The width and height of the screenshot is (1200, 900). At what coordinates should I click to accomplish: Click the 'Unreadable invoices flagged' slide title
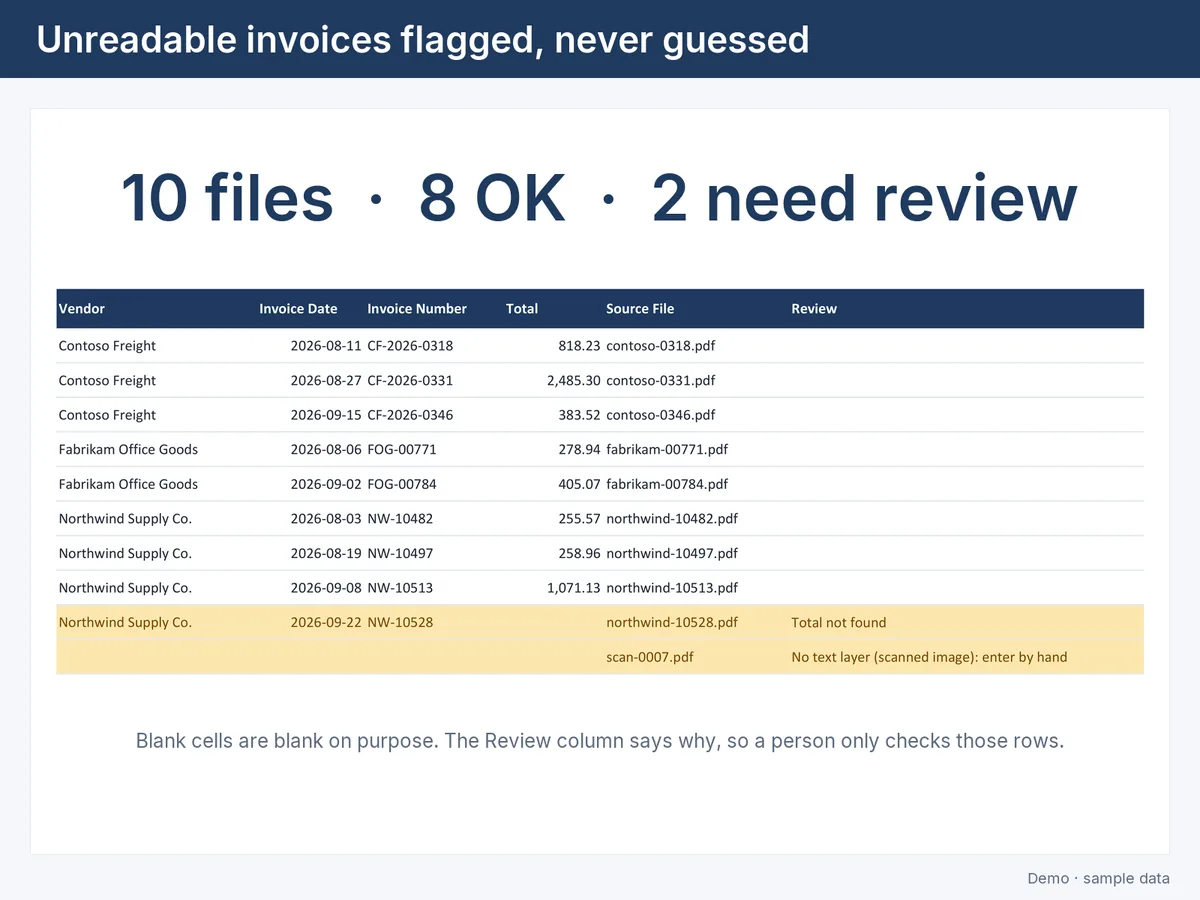pyautogui.click(x=422, y=39)
